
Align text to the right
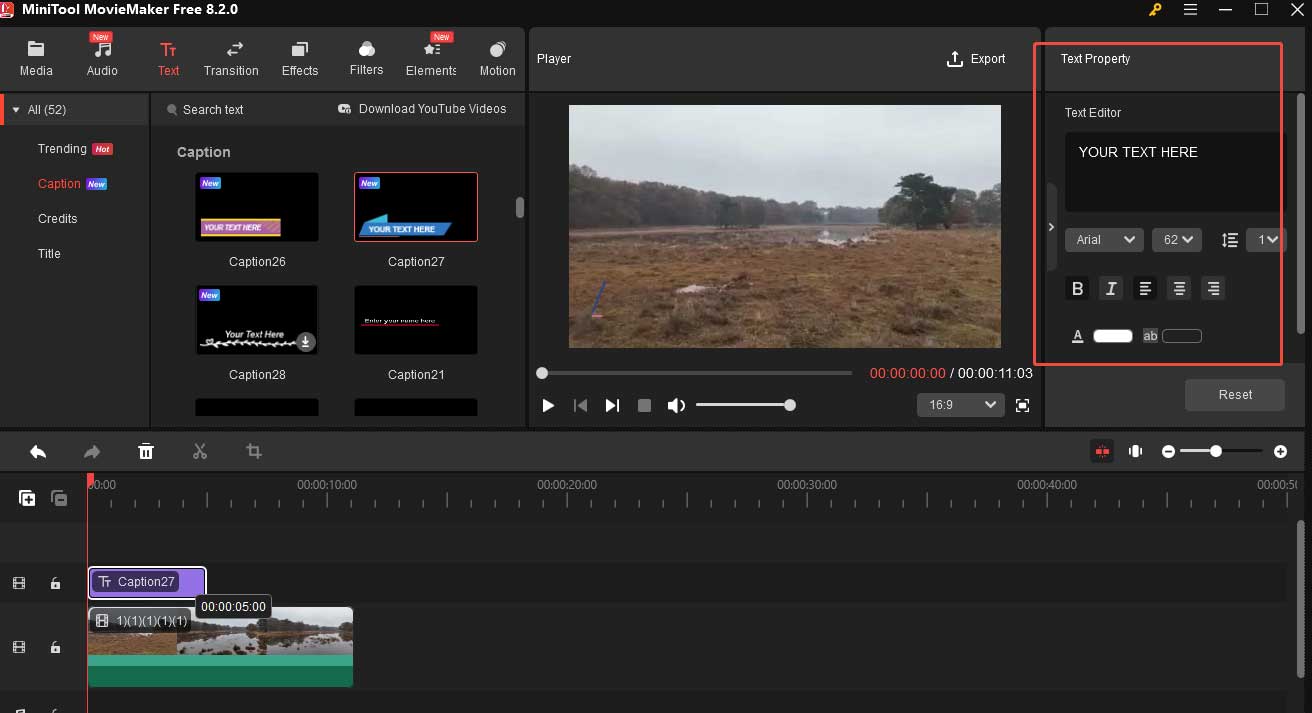[x=1214, y=289]
